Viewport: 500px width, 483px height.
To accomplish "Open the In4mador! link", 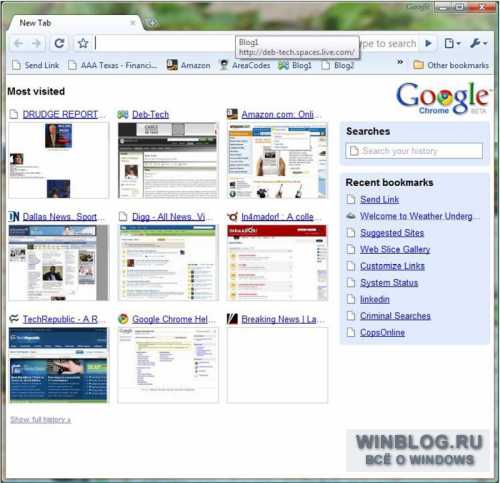I will pos(277,217).
